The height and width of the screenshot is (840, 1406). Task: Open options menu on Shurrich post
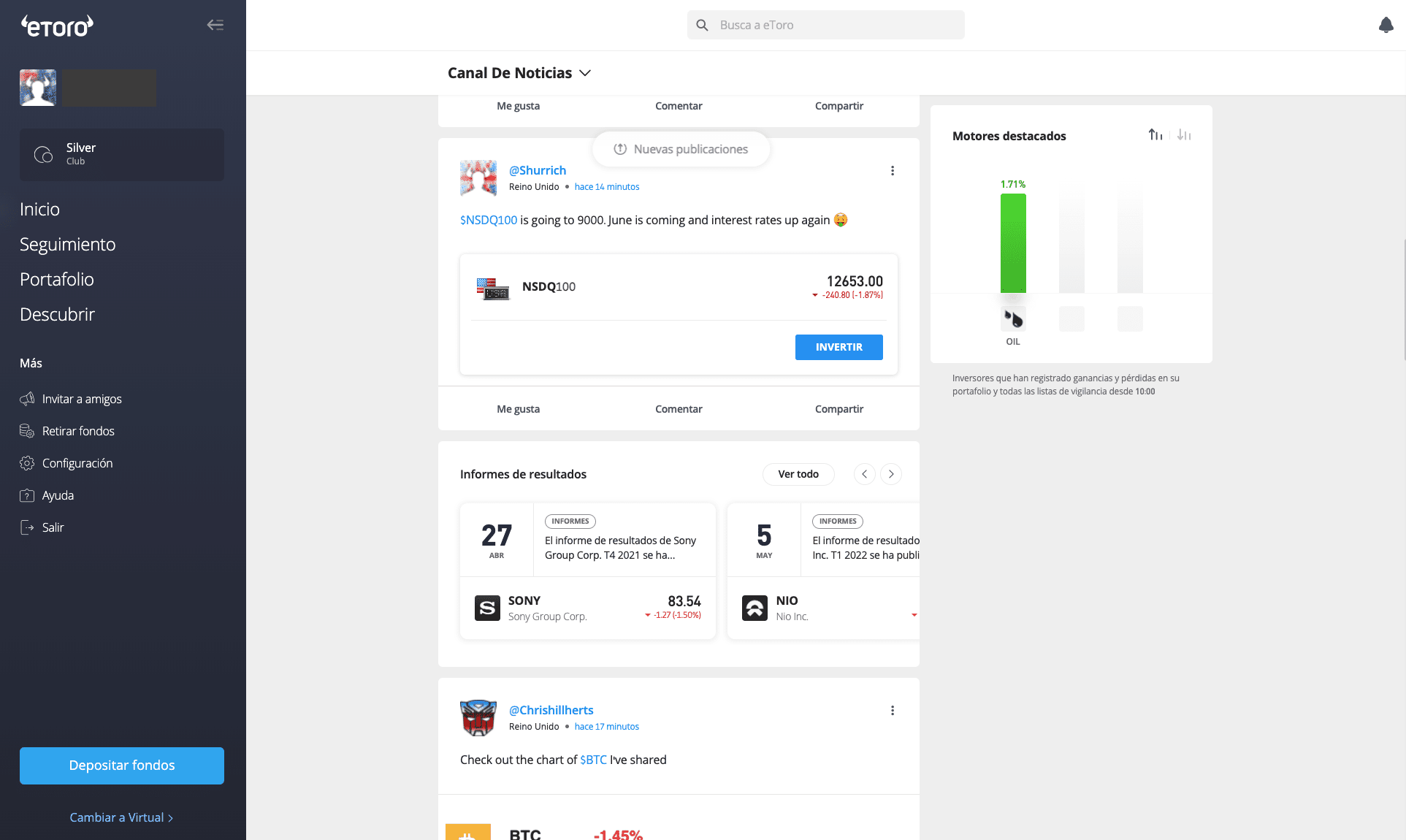pyautogui.click(x=892, y=171)
